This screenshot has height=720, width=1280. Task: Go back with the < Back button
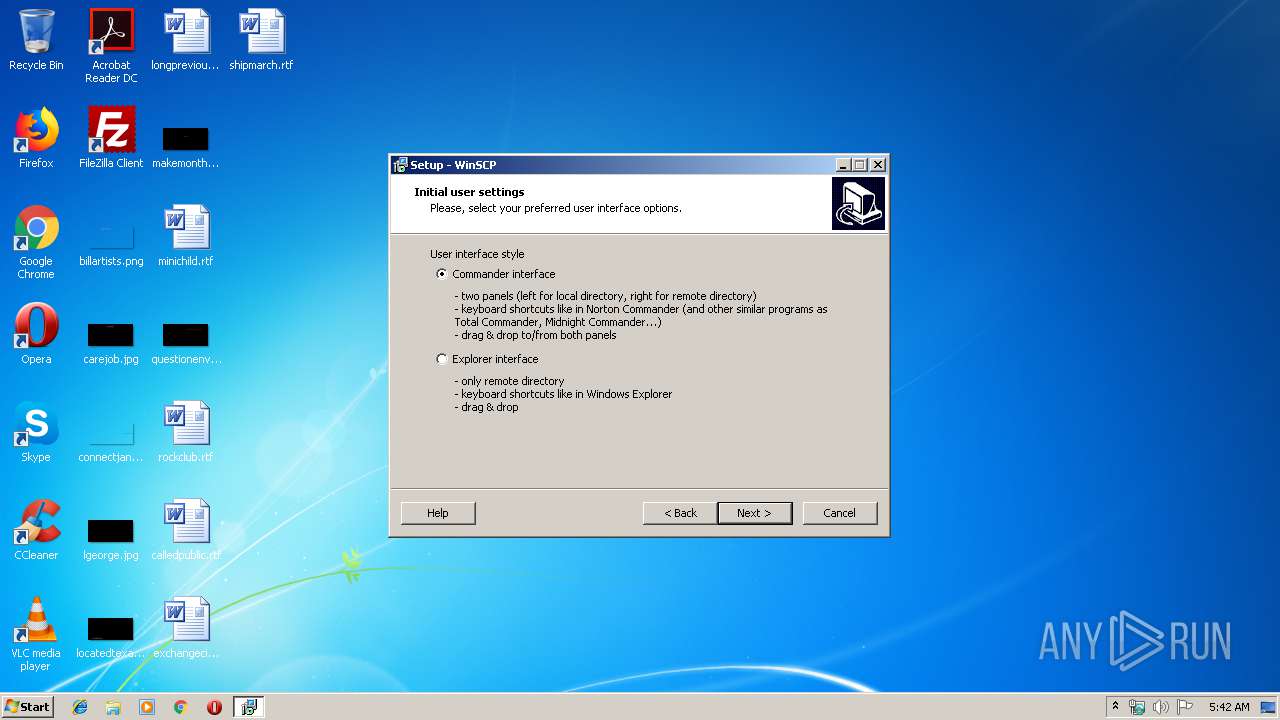680,513
